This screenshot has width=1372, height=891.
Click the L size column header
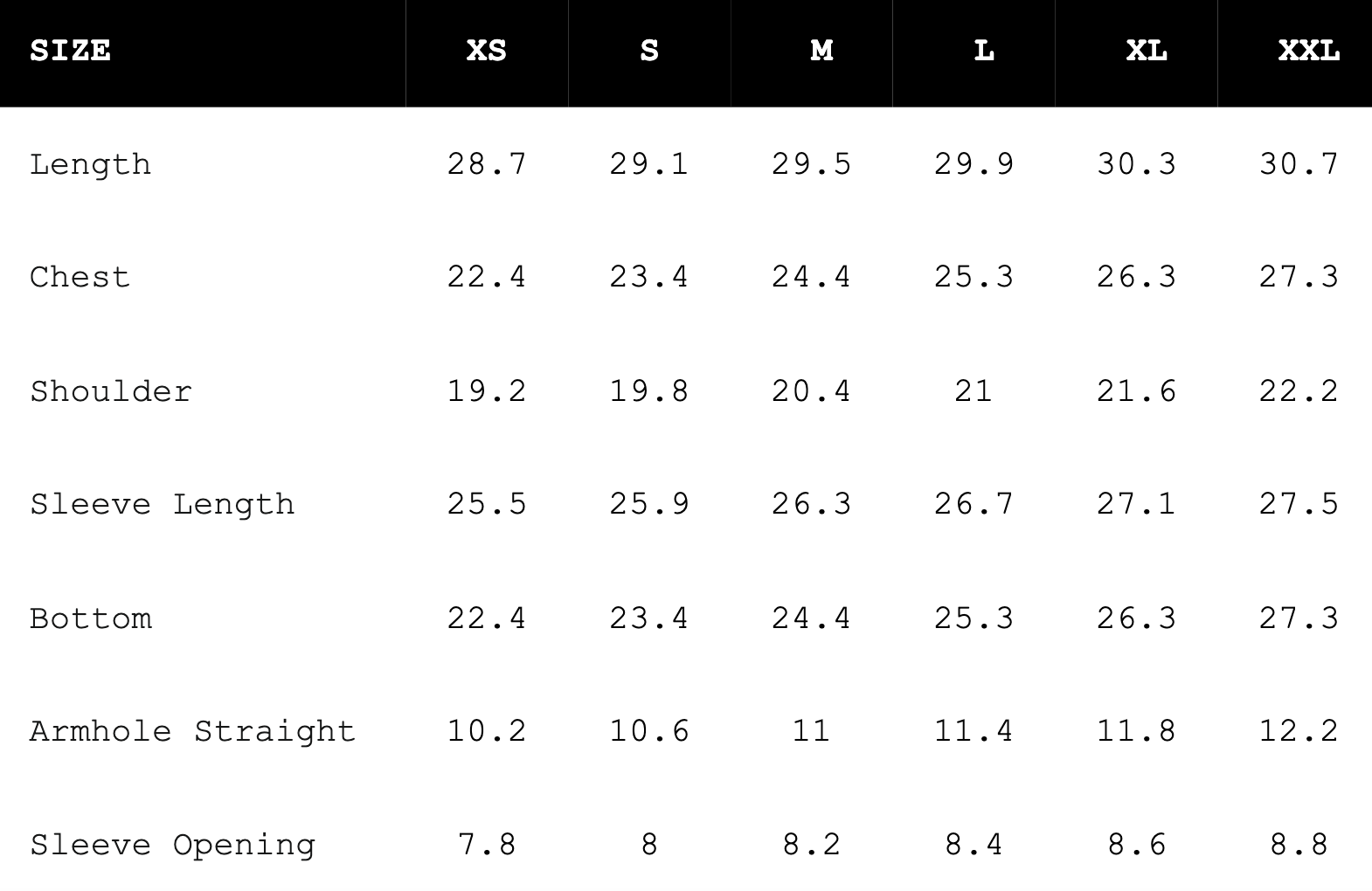tap(985, 51)
